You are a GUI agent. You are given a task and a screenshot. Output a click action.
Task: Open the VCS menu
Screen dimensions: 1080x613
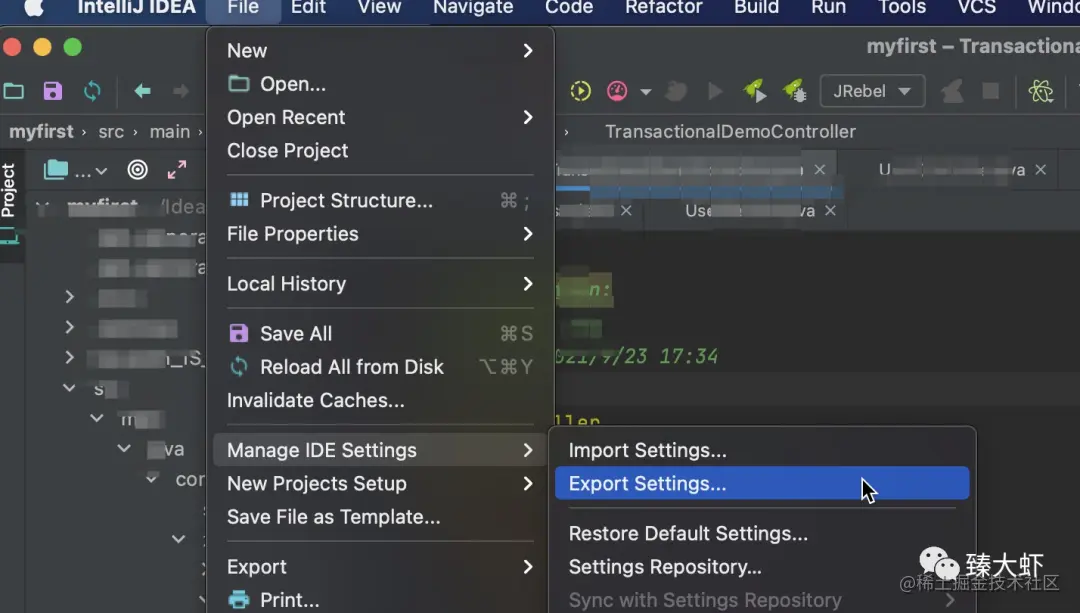(x=977, y=8)
